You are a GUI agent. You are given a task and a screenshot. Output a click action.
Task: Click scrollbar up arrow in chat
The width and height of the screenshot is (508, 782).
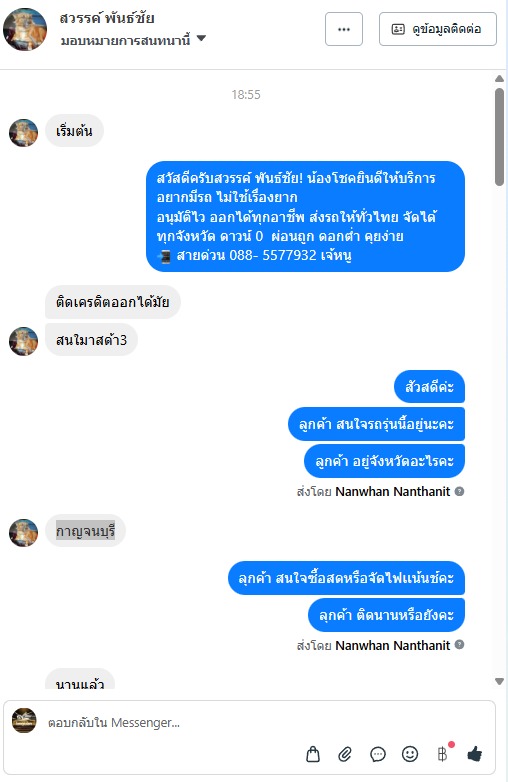coord(500,78)
